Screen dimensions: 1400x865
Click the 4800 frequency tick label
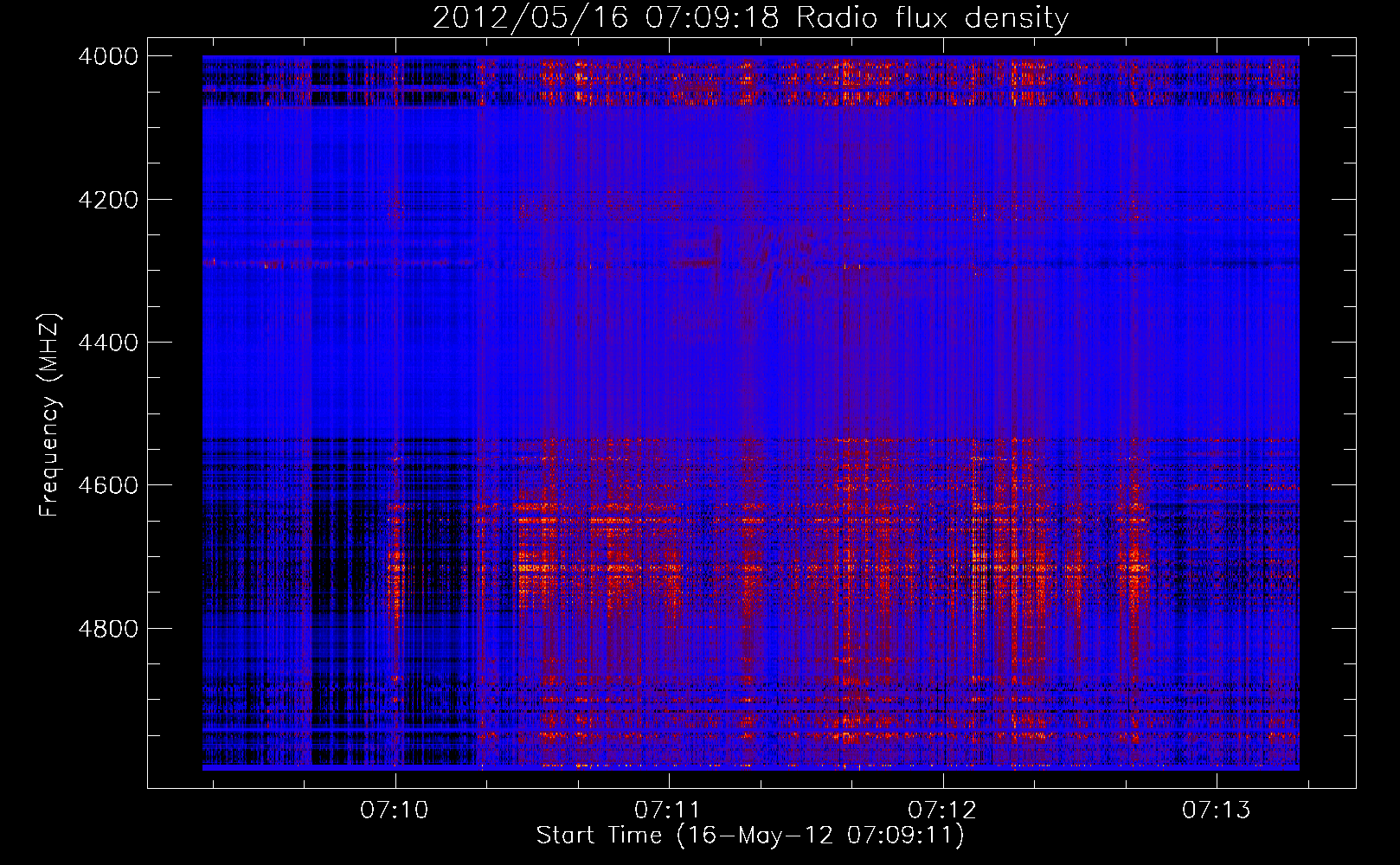pyautogui.click(x=108, y=628)
